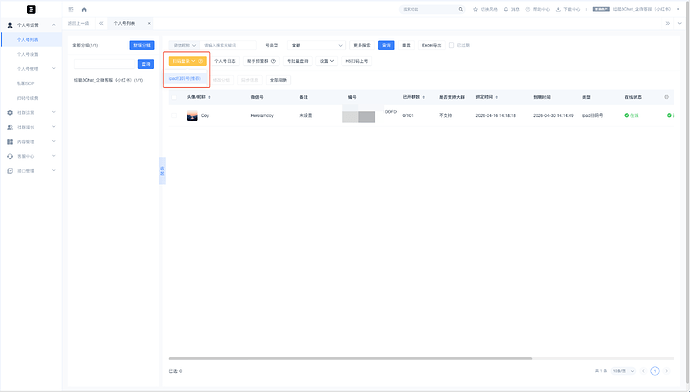Open the account name dropdown in the header

[x=679, y=9]
